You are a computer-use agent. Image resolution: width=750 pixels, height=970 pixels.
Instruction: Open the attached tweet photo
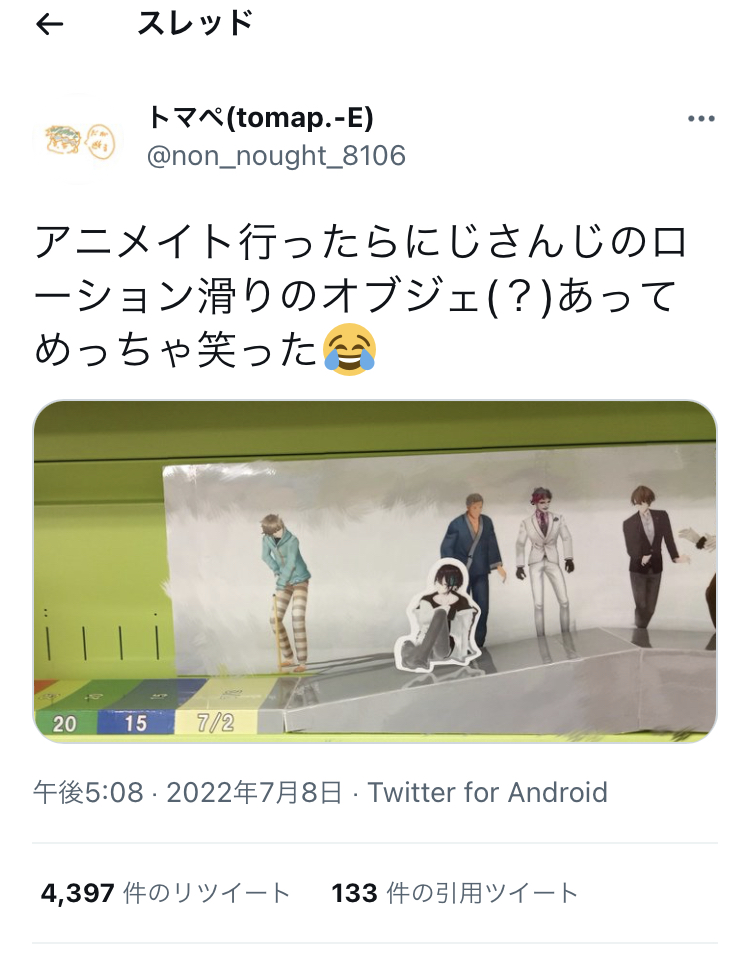click(x=375, y=572)
